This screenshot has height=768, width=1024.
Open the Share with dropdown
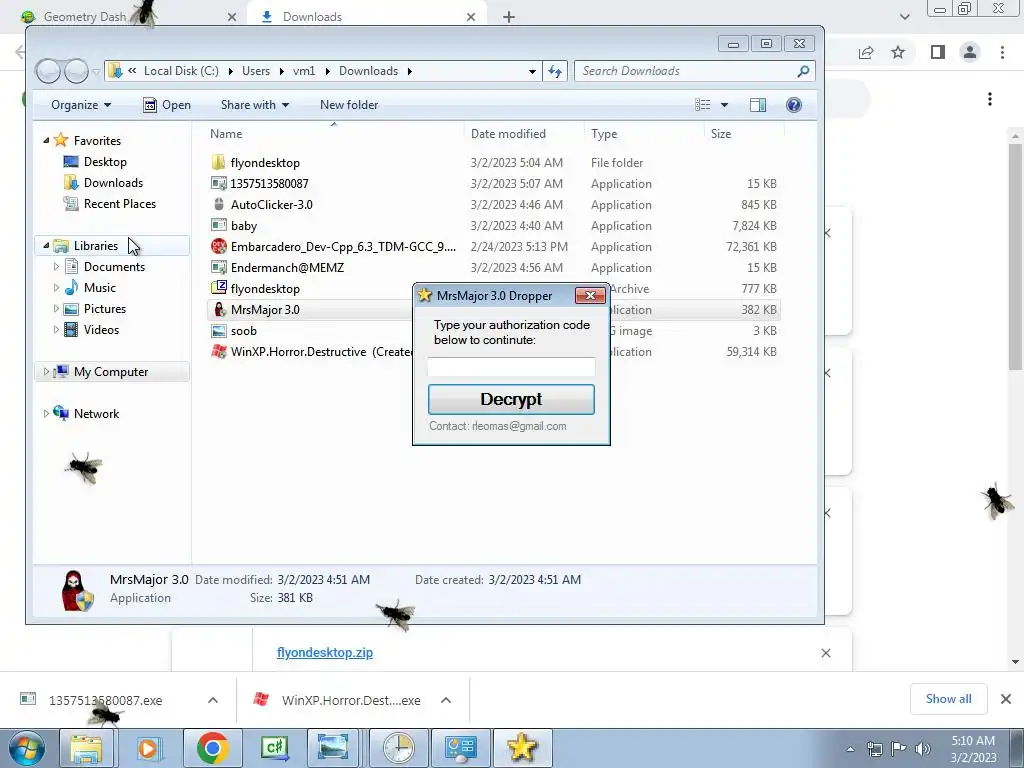255,105
